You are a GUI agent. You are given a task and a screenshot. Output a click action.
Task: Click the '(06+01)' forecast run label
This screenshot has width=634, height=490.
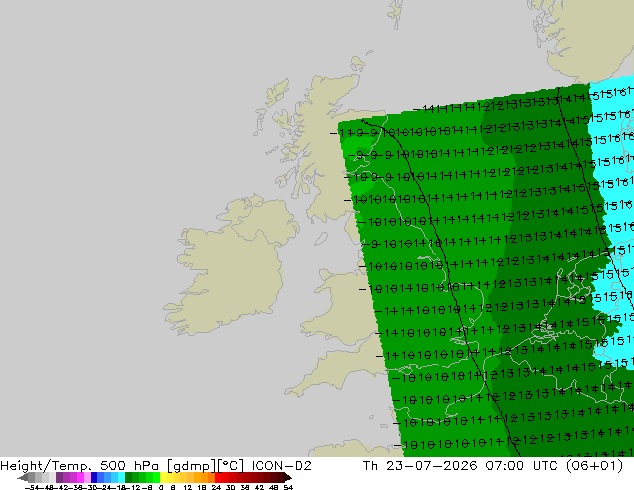(x=594, y=466)
